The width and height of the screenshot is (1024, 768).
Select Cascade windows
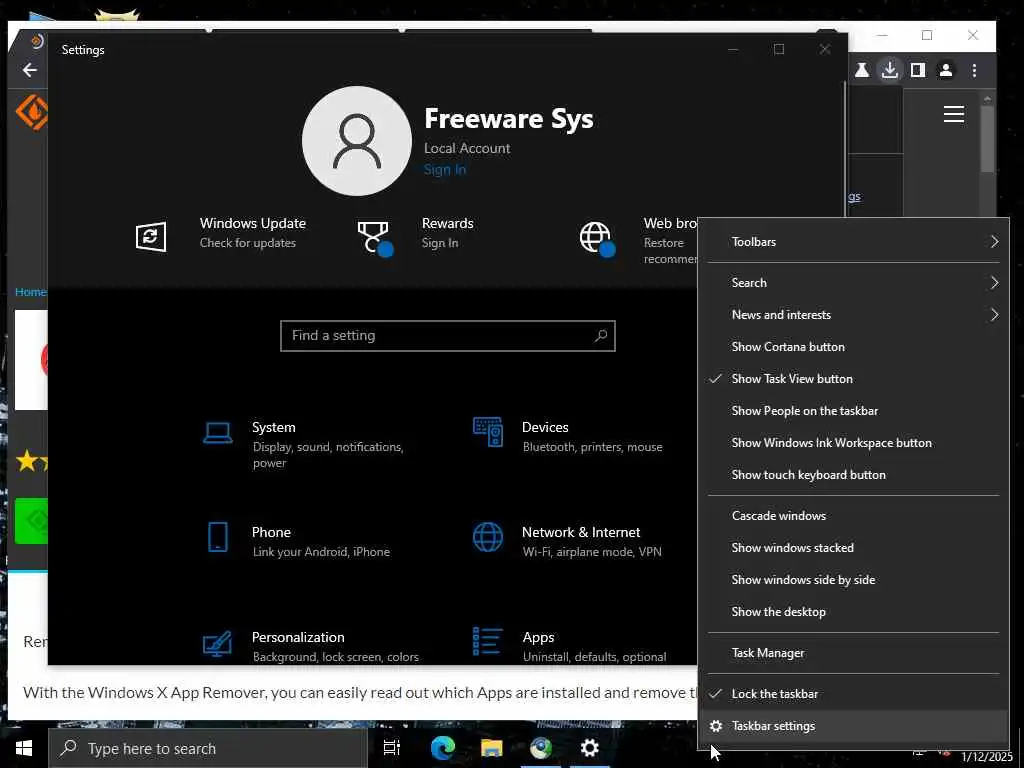point(854,516)
